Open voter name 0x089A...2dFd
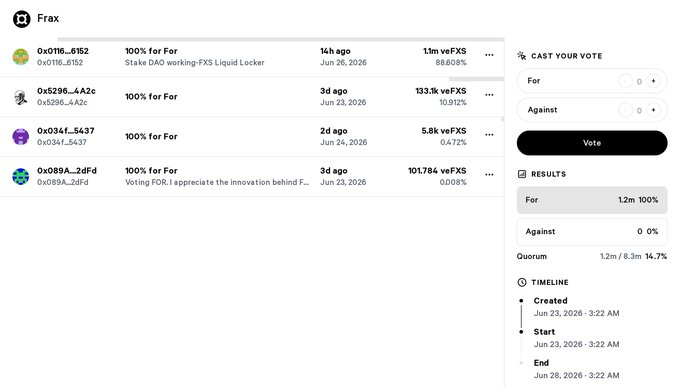The height and width of the screenshot is (388, 680). [x=67, y=170]
